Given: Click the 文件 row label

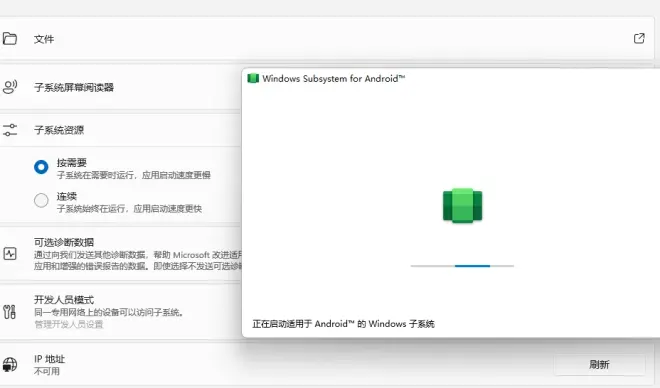Looking at the screenshot, I should (44, 39).
